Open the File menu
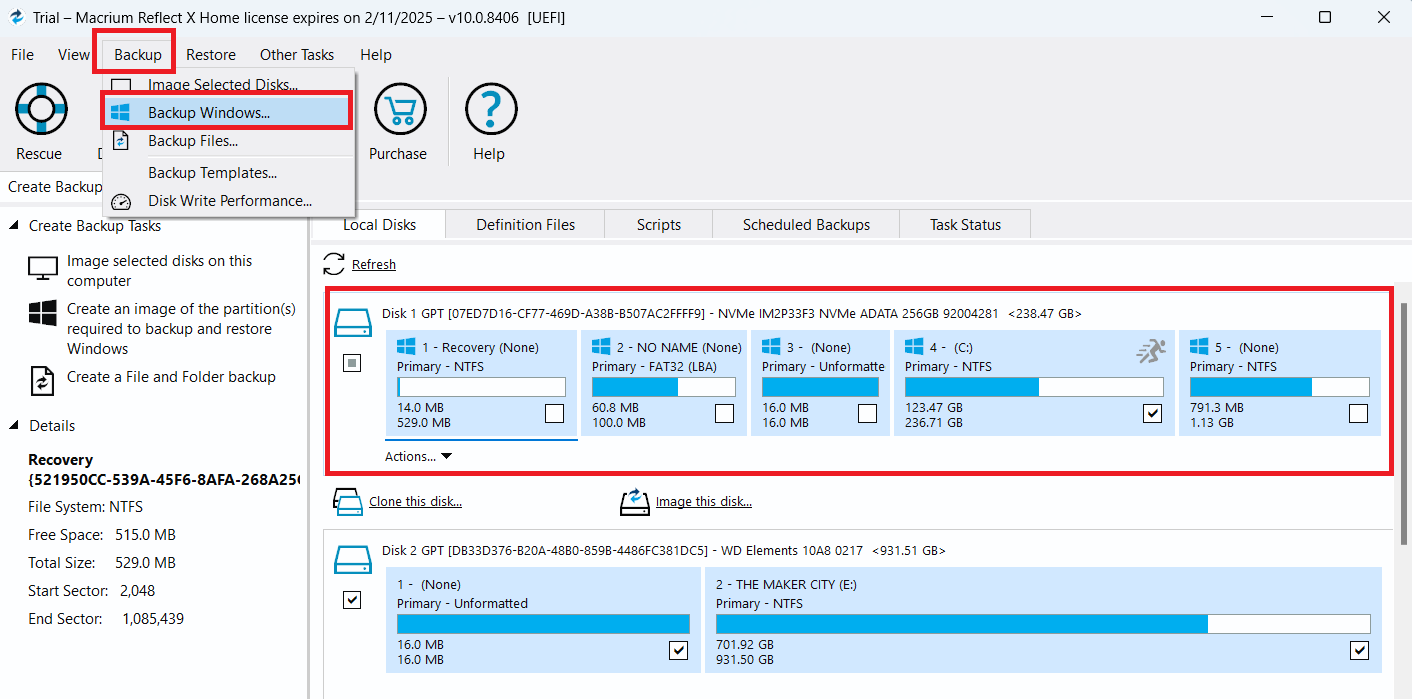The image size is (1412, 699). click(22, 55)
